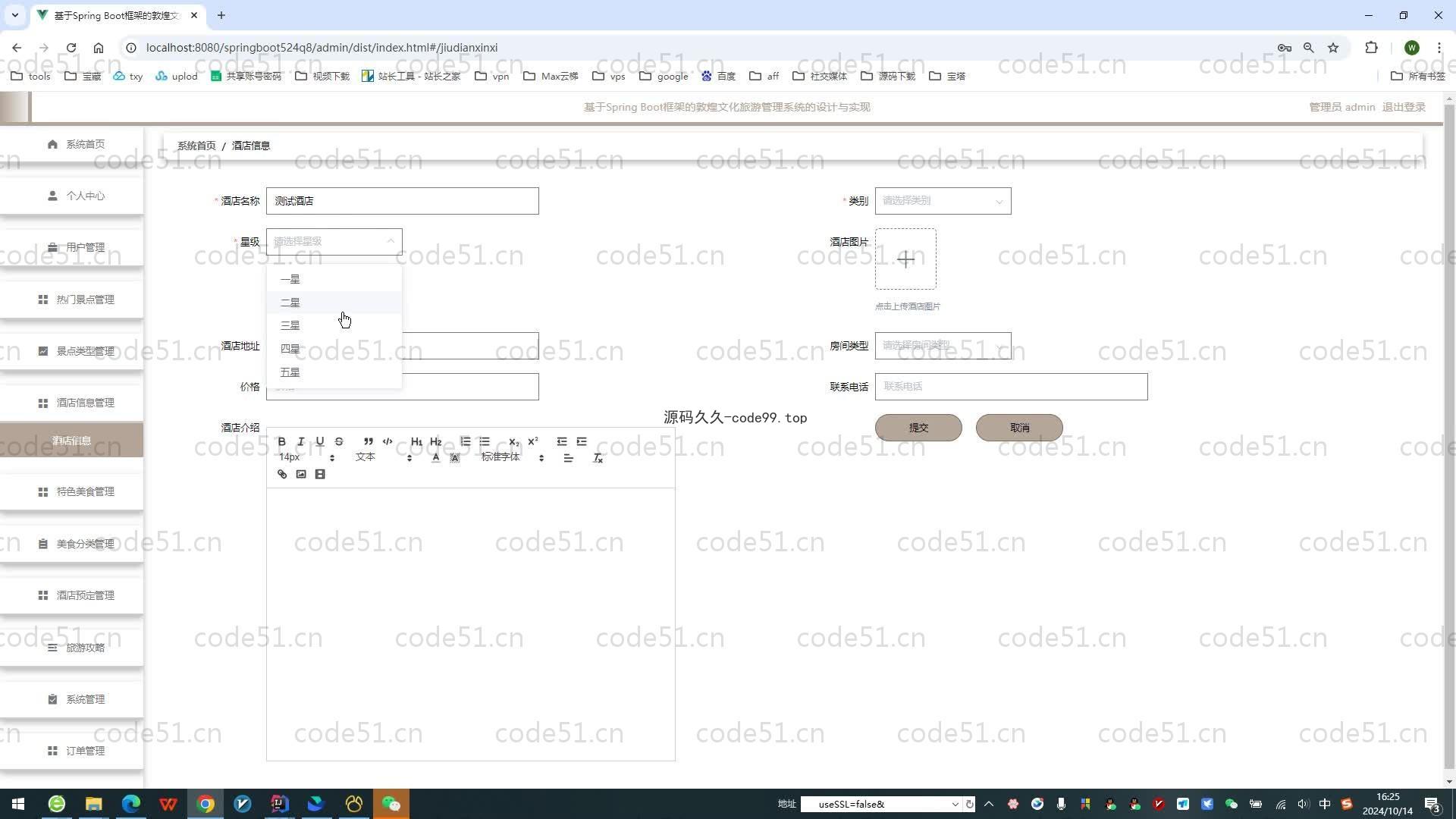Click 退出登录 to log out

coord(1404,107)
